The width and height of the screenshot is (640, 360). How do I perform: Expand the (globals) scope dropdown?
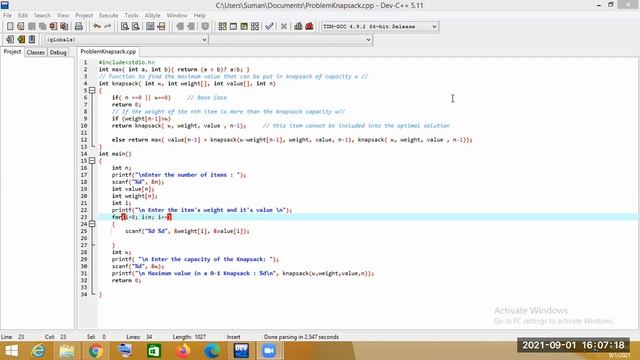127,40
